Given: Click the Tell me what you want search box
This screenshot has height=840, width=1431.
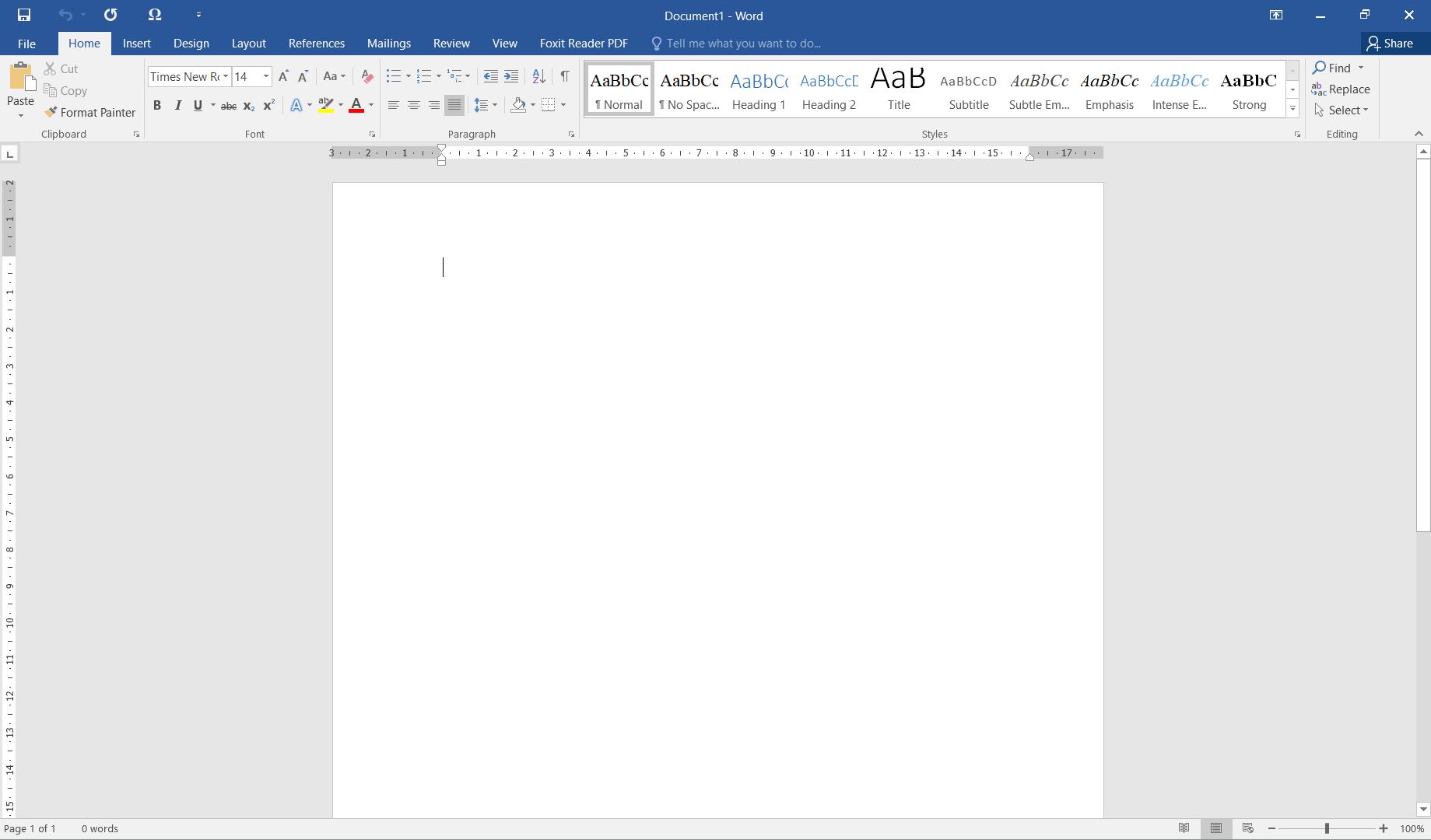Looking at the screenshot, I should tap(743, 44).
